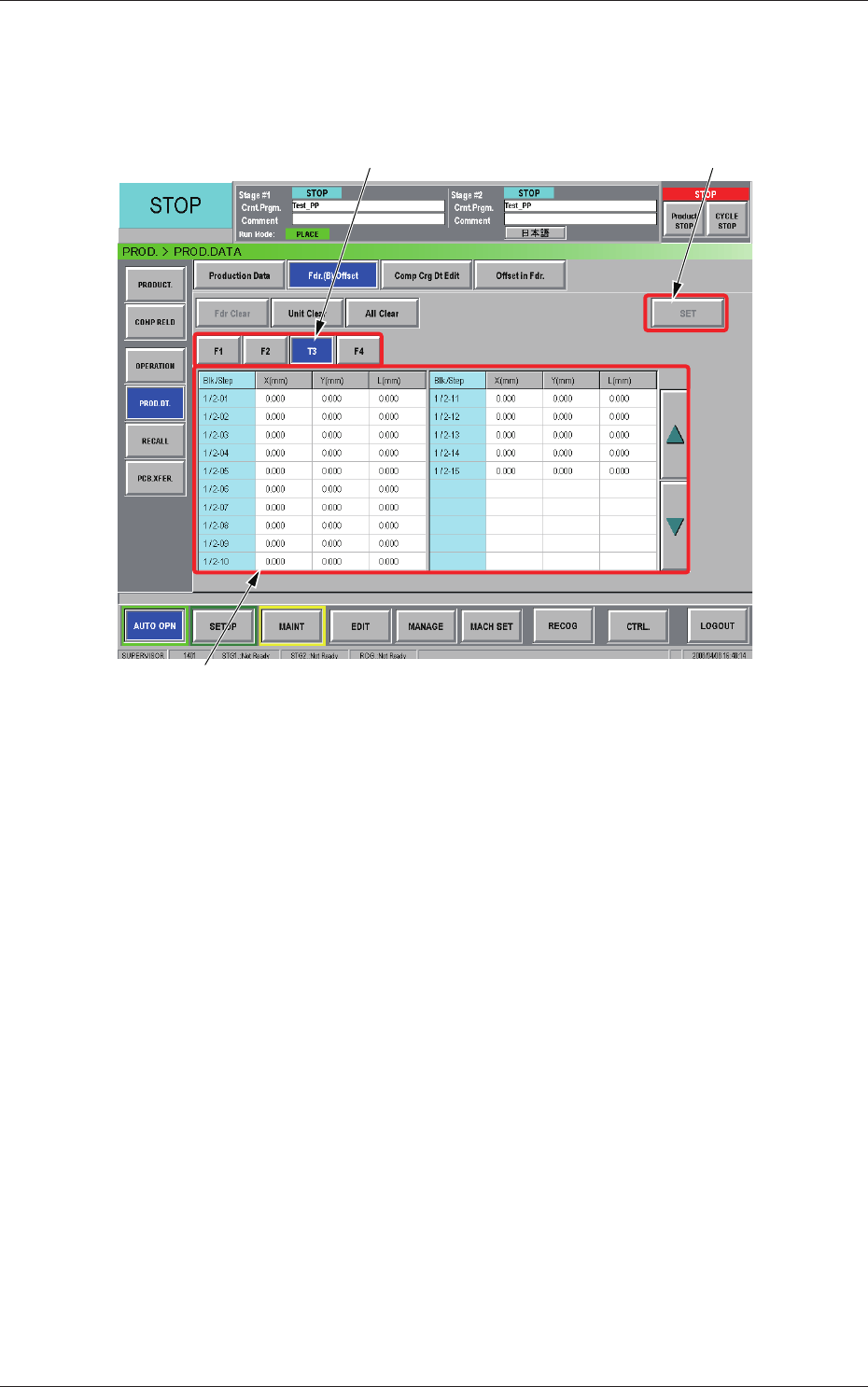Select row 1/2-11 in Blk/Step column

(x=457, y=399)
